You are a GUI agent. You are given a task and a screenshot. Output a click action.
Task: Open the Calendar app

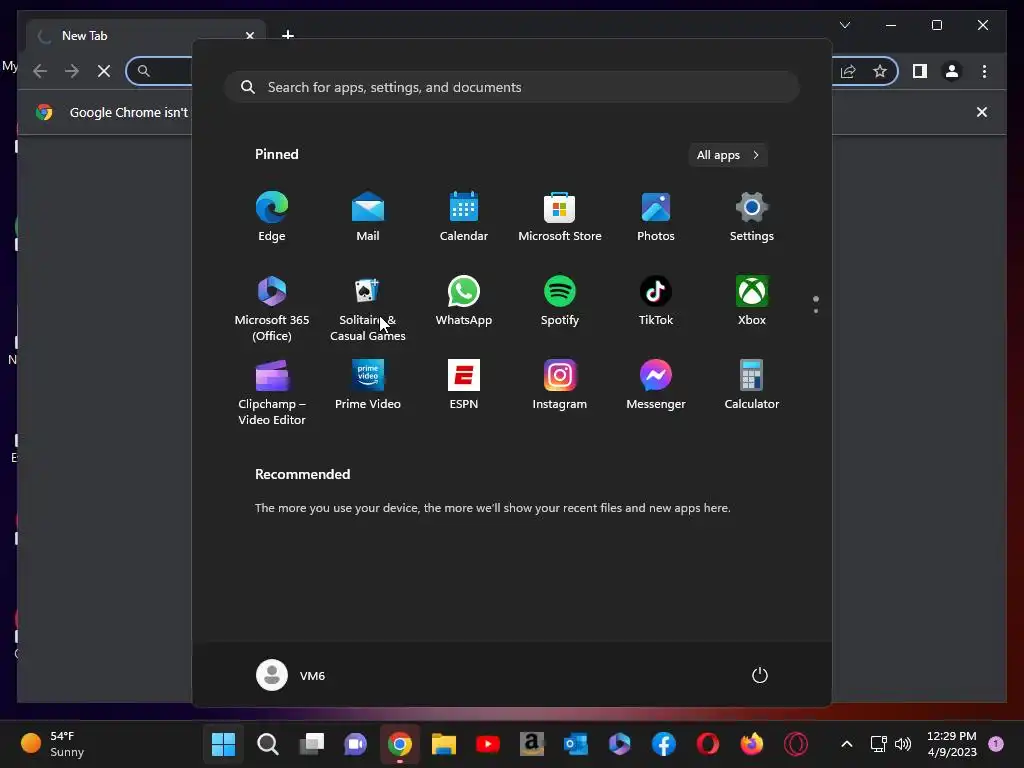464,217
